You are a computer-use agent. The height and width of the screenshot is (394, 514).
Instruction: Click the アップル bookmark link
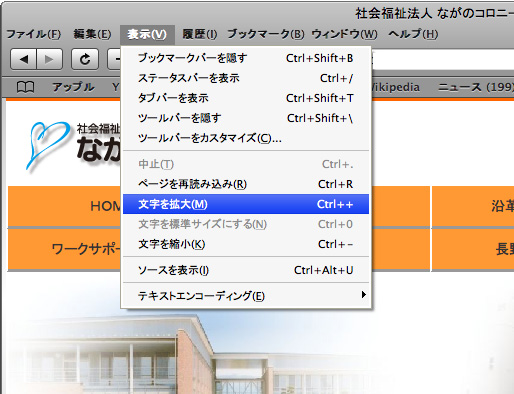73,87
